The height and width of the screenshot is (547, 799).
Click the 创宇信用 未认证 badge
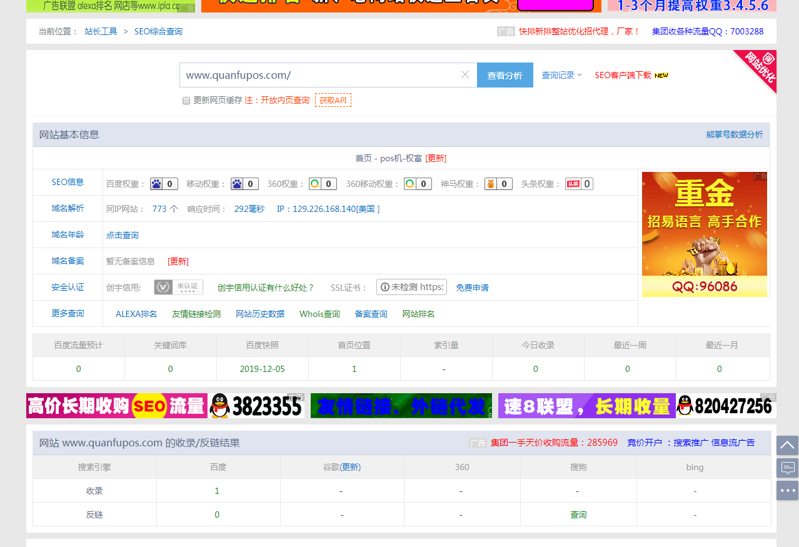[178, 288]
